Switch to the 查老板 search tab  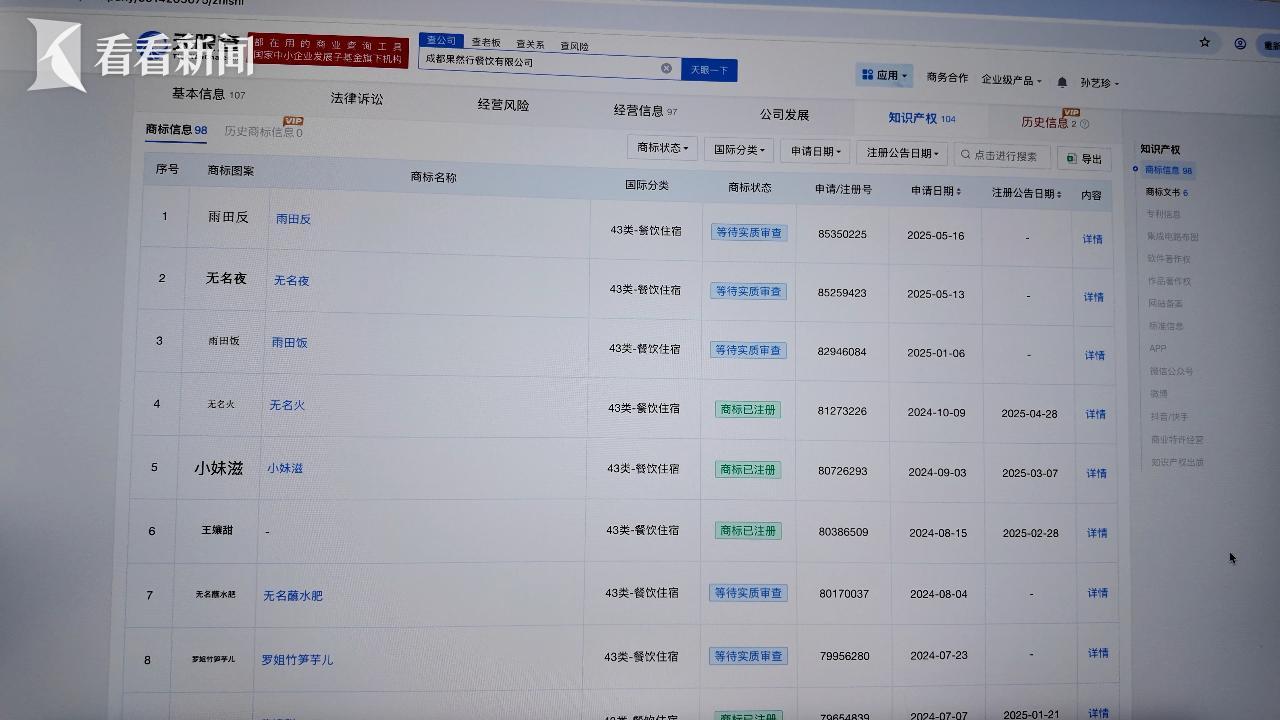[x=486, y=43]
